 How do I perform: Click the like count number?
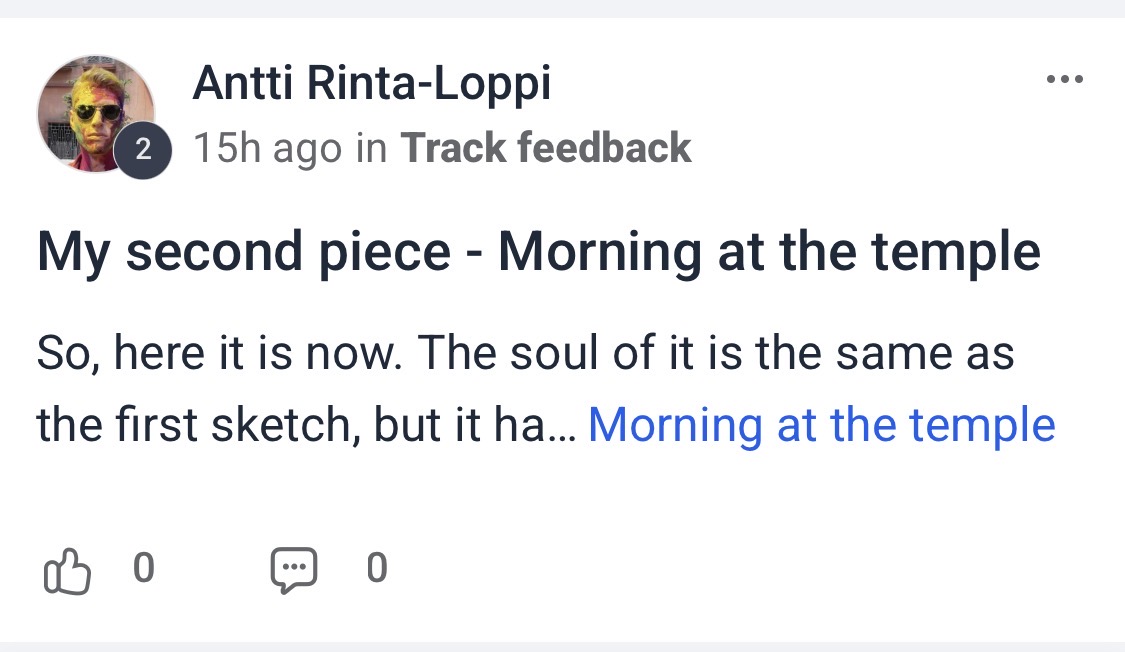point(144,568)
